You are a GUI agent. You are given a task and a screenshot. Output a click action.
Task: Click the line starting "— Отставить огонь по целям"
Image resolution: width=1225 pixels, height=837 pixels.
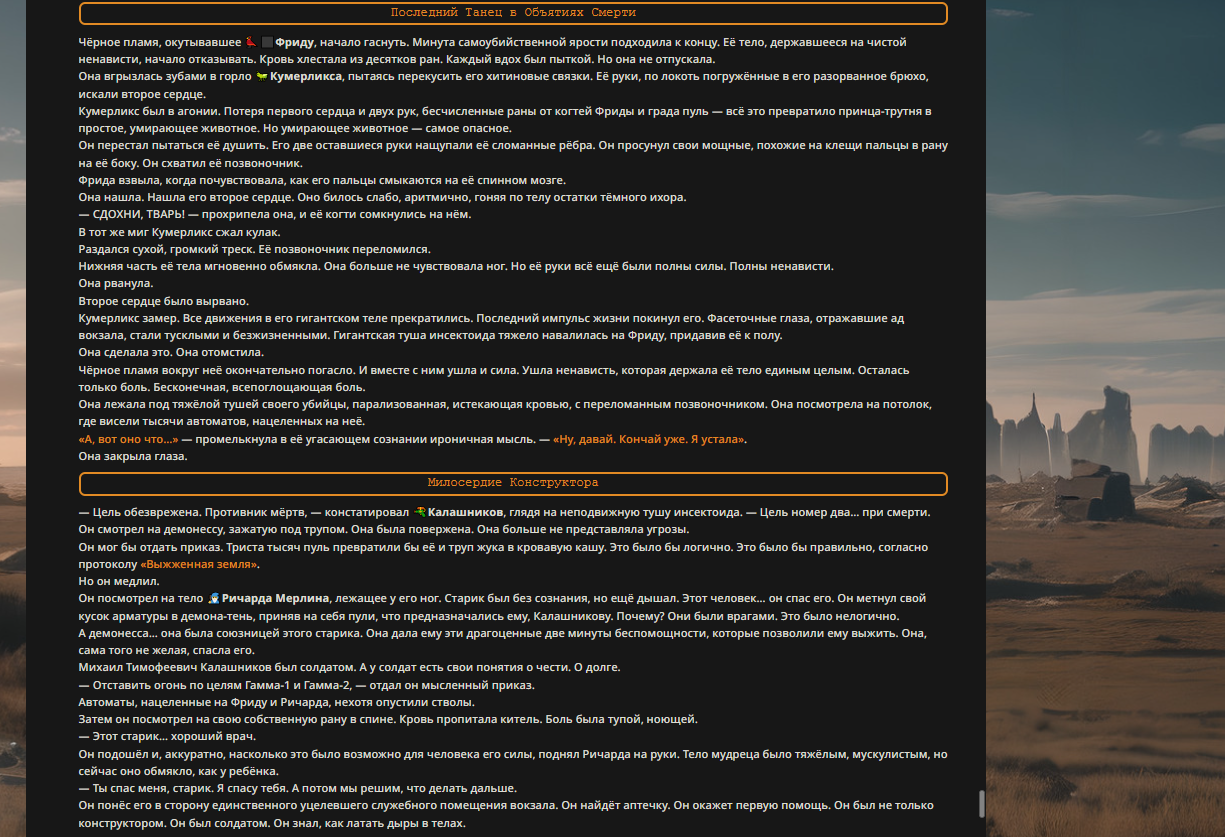click(x=307, y=685)
